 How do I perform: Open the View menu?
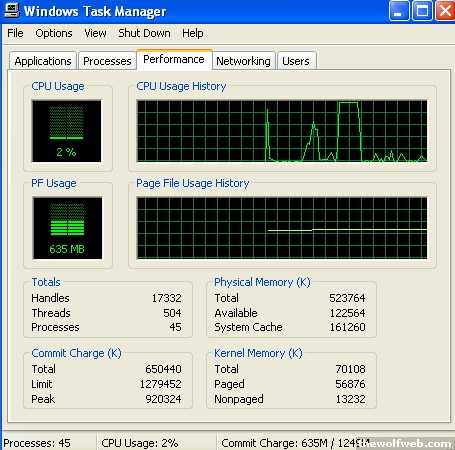tap(95, 33)
